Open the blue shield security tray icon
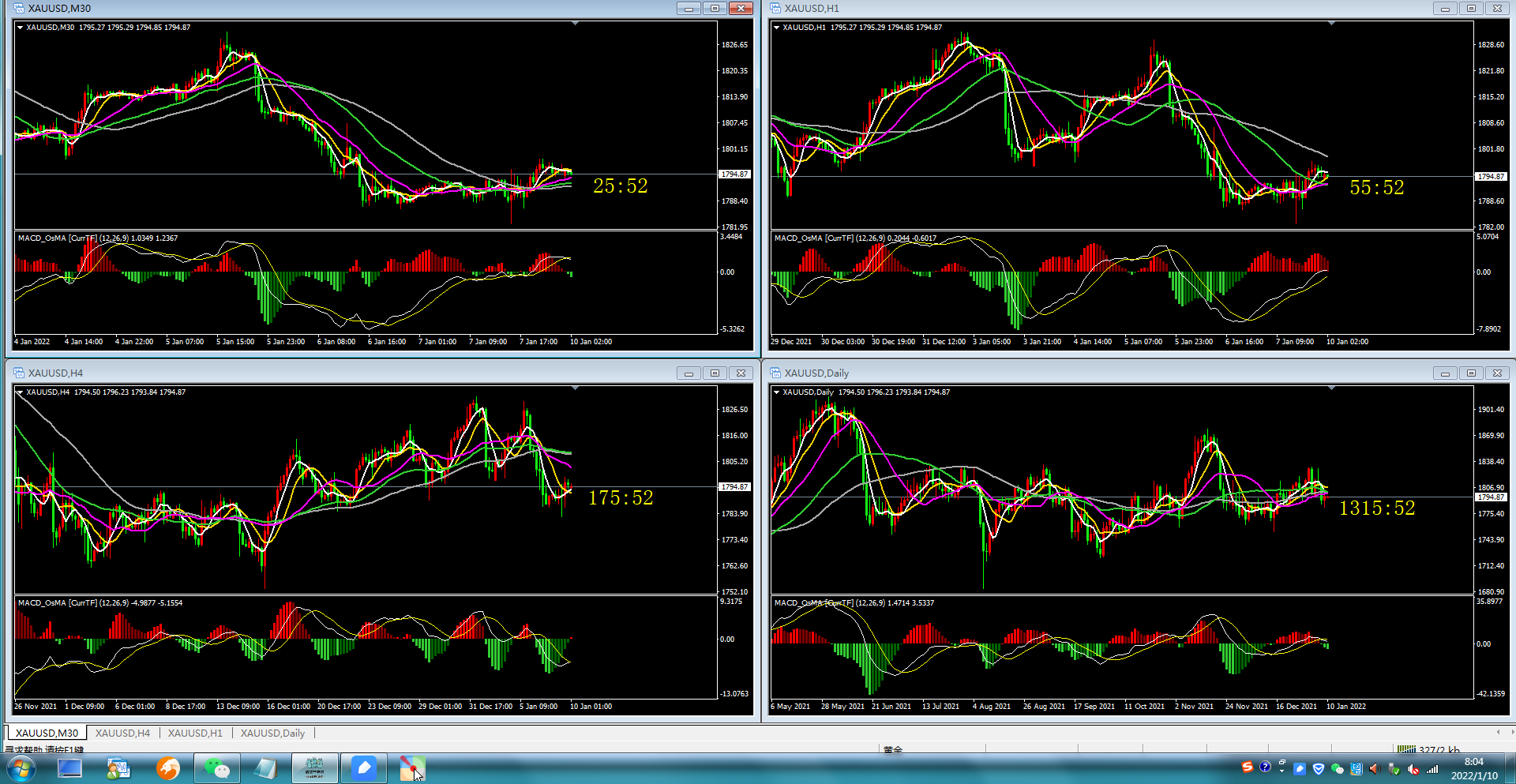 (x=1318, y=769)
